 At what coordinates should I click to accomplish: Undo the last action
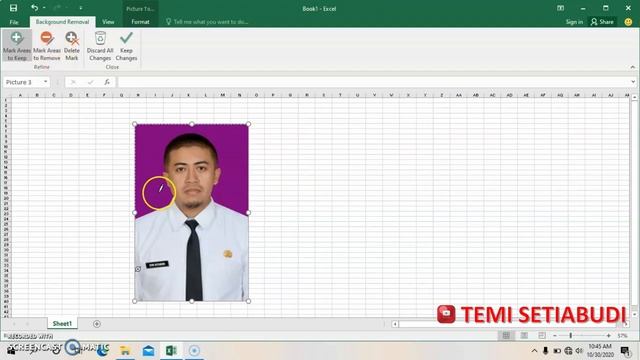click(34, 8)
